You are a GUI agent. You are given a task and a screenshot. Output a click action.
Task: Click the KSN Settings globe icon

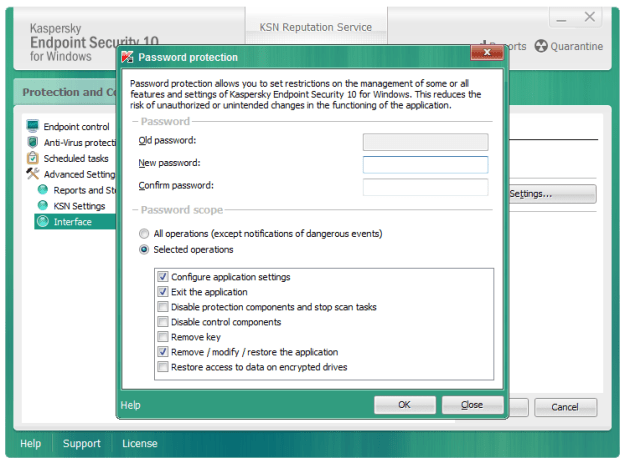pyautogui.click(x=43, y=206)
